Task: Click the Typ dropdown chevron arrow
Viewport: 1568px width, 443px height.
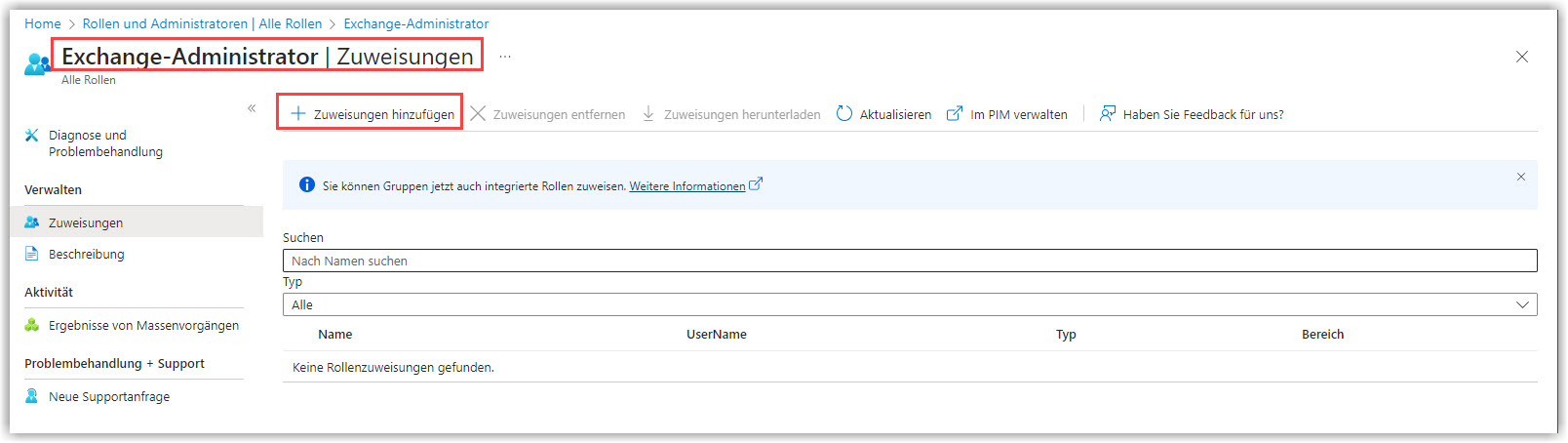Action: (1522, 304)
